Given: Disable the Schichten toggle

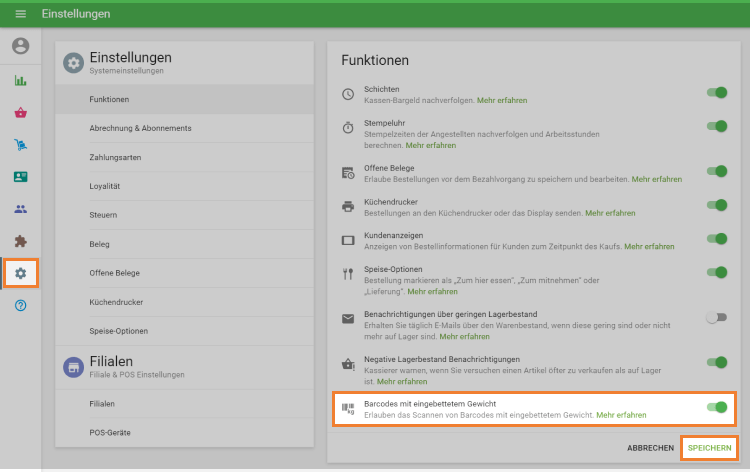Looking at the screenshot, I should pos(716,93).
